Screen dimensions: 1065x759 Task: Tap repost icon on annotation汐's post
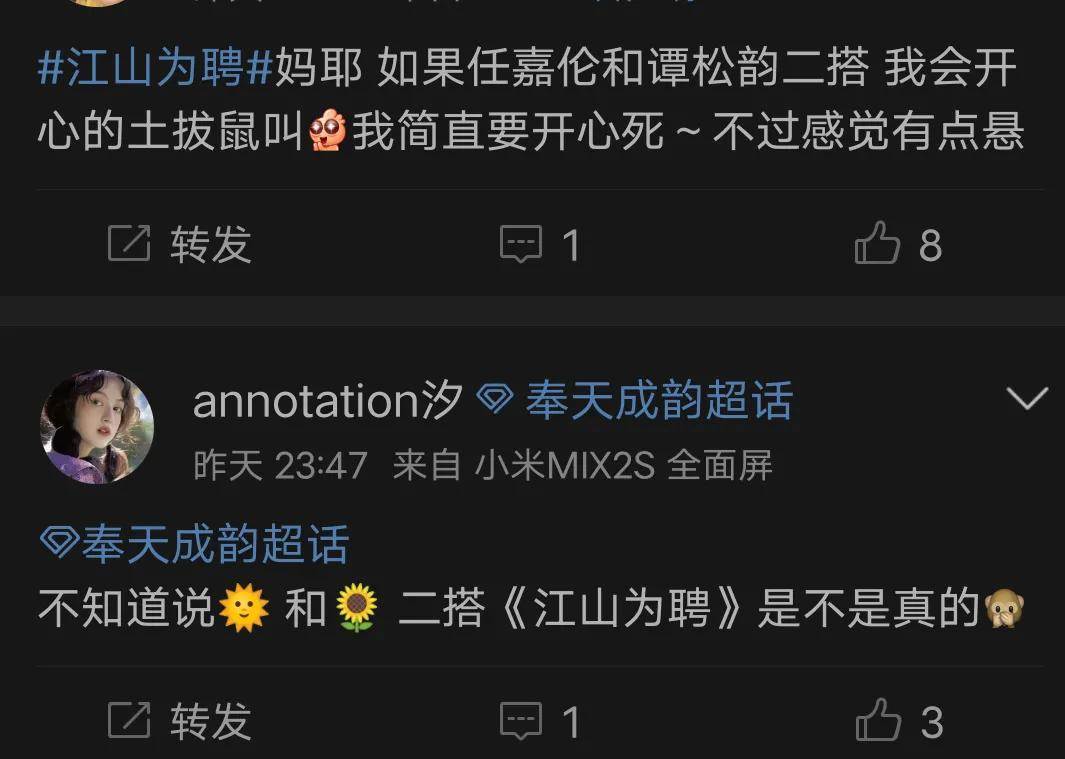click(x=129, y=720)
